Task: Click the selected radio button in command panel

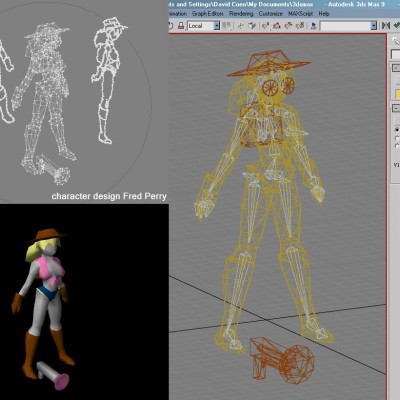Action: click(397, 129)
